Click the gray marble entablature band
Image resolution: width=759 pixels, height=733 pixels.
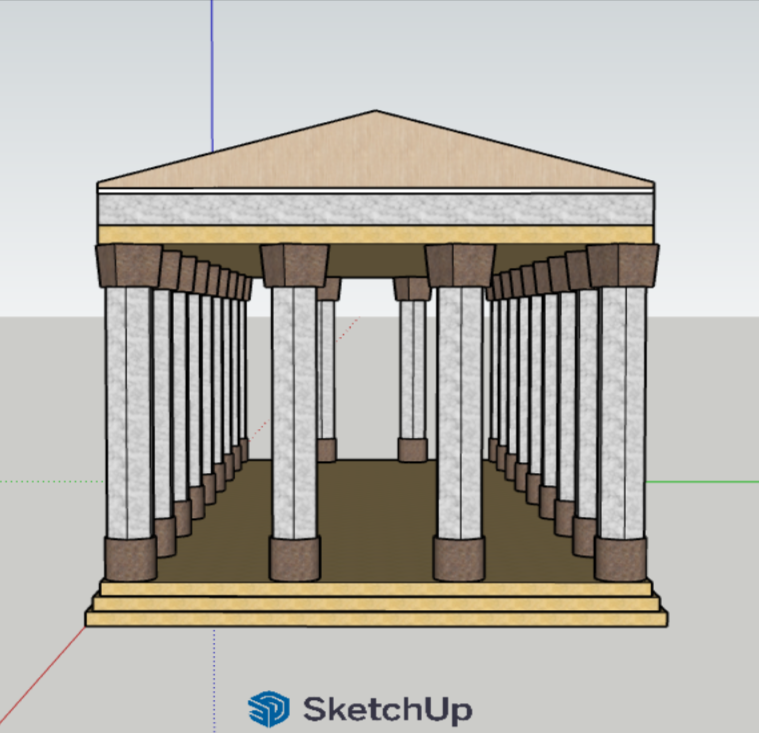click(x=376, y=210)
